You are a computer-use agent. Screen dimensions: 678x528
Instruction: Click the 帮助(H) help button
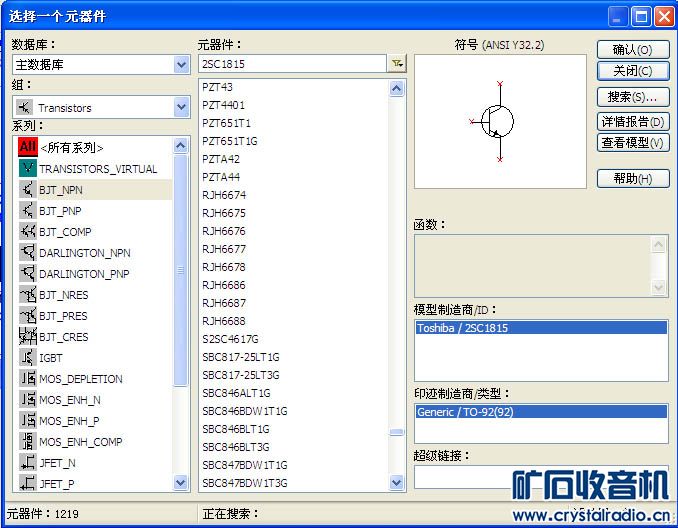633,178
